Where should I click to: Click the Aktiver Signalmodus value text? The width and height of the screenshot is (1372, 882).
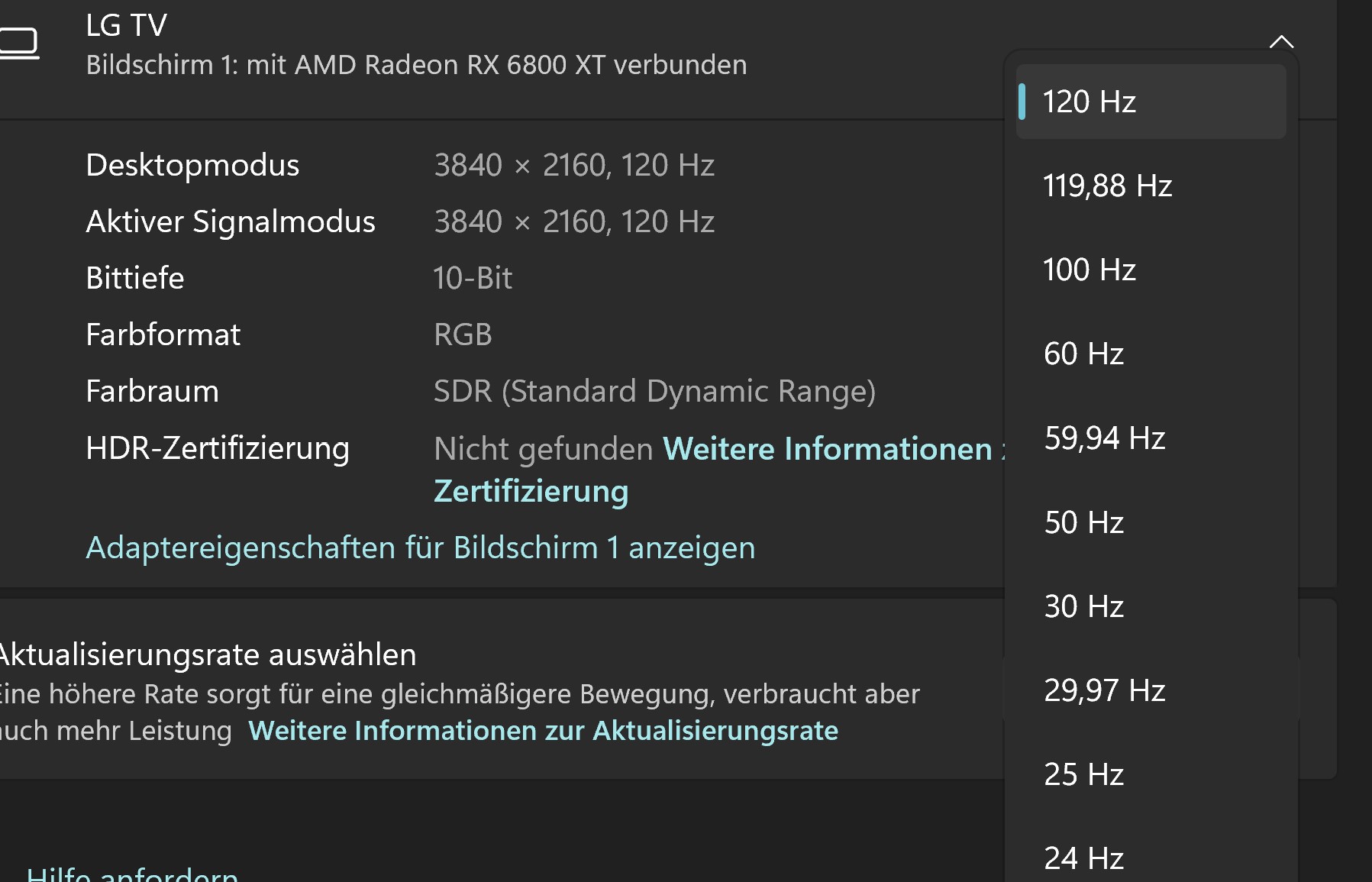click(x=574, y=221)
